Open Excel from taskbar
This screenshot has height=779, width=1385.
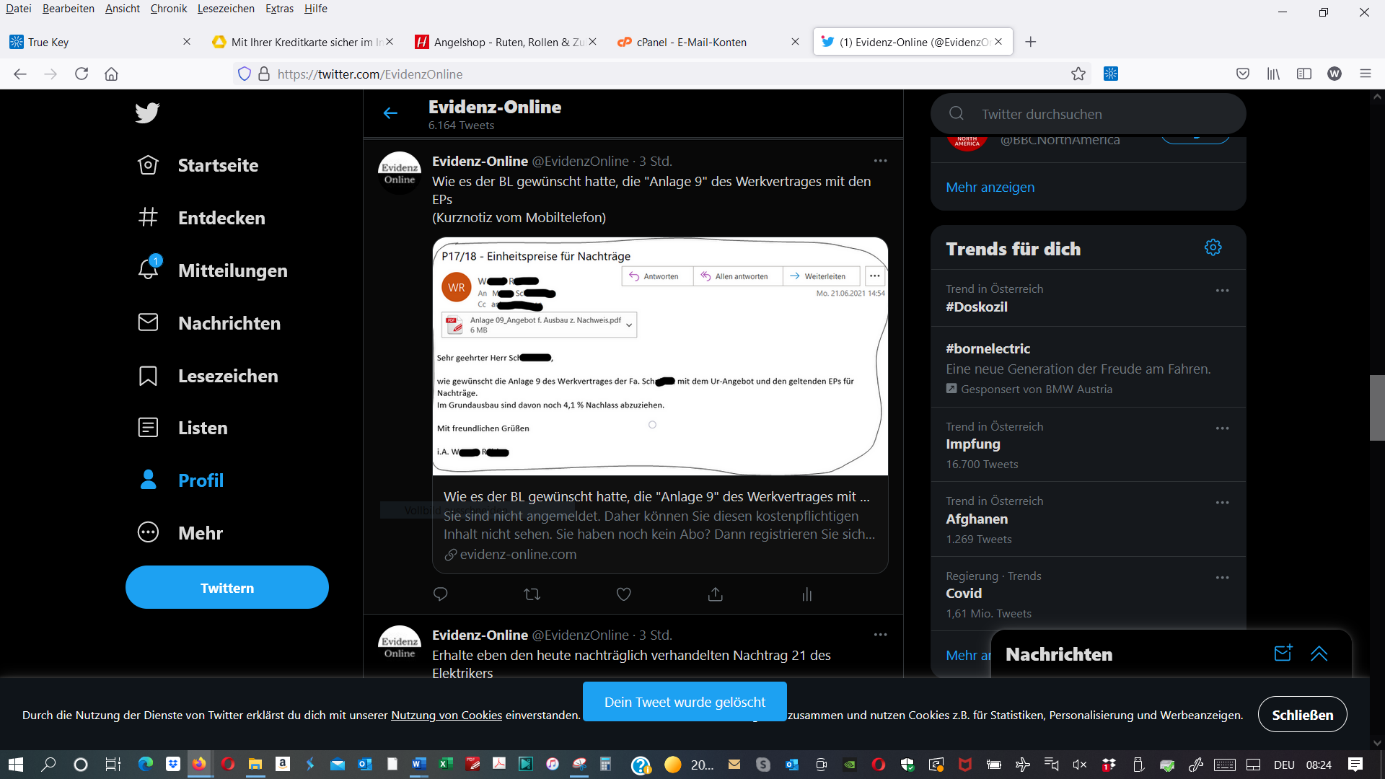click(446, 765)
